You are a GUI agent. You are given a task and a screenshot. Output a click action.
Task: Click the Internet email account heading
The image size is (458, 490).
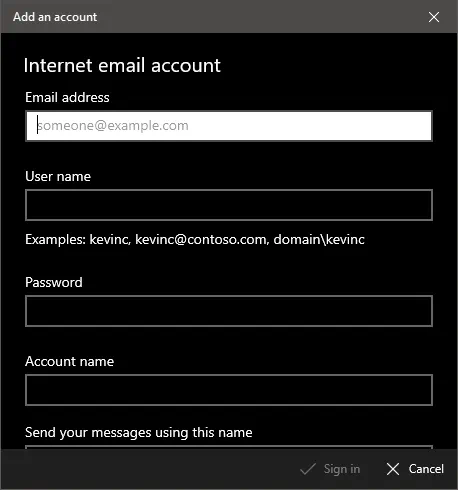pos(122,65)
